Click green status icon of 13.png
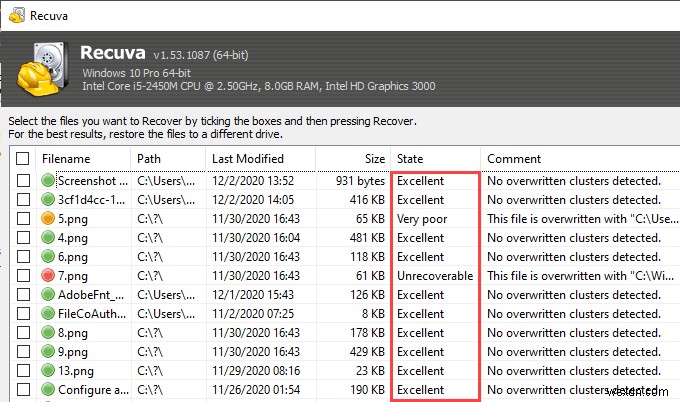 pyautogui.click(x=48, y=371)
